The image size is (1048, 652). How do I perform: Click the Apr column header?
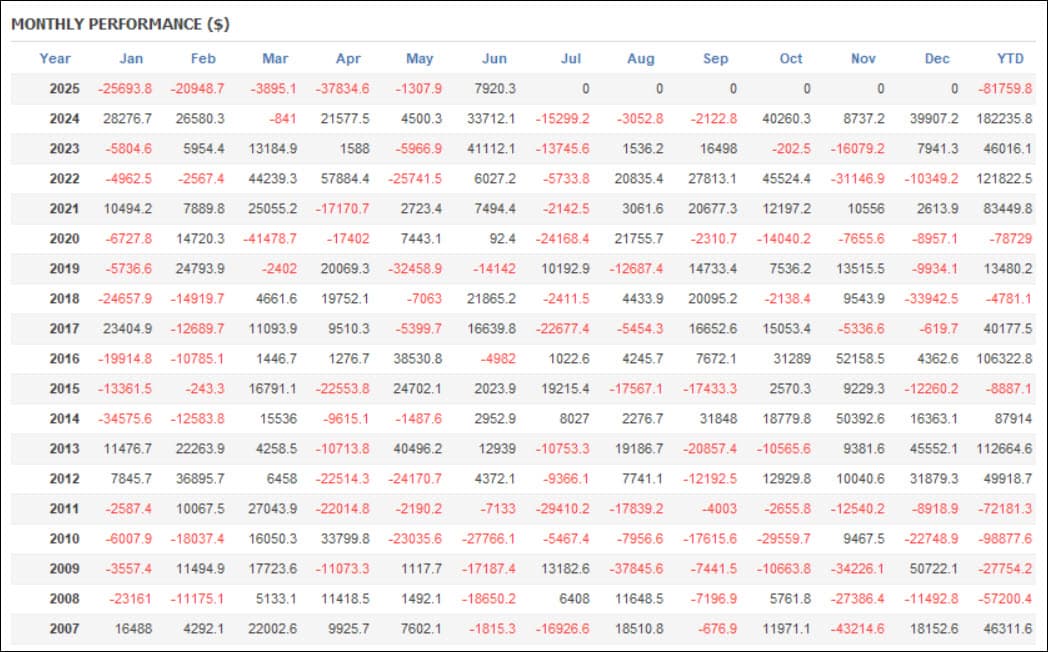click(x=348, y=59)
